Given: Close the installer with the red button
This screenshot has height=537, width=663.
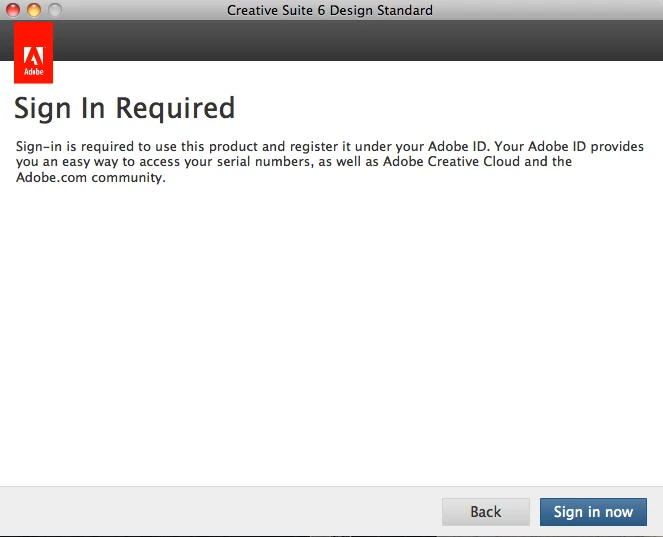Looking at the screenshot, I should click(x=12, y=10).
